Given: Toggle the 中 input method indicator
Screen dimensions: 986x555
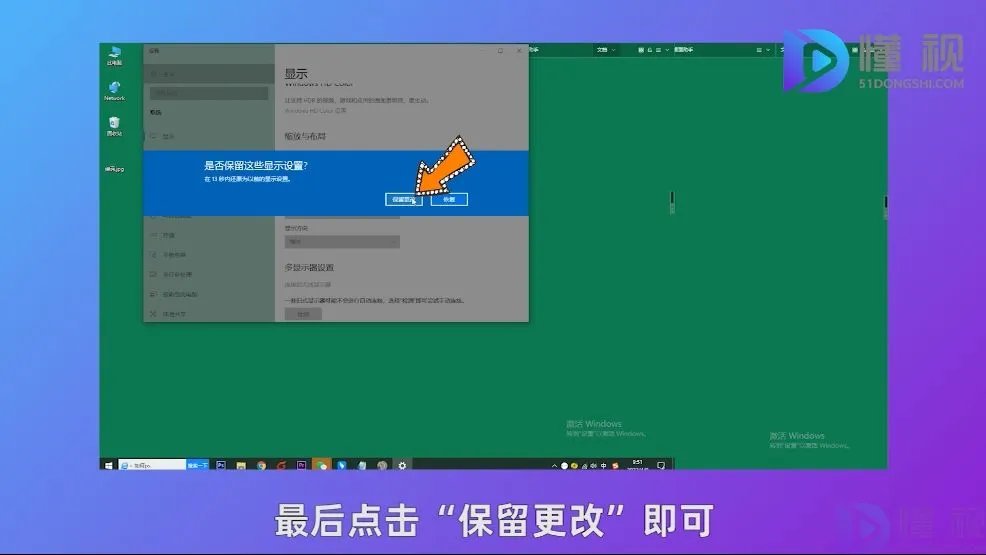Looking at the screenshot, I should [x=603, y=466].
